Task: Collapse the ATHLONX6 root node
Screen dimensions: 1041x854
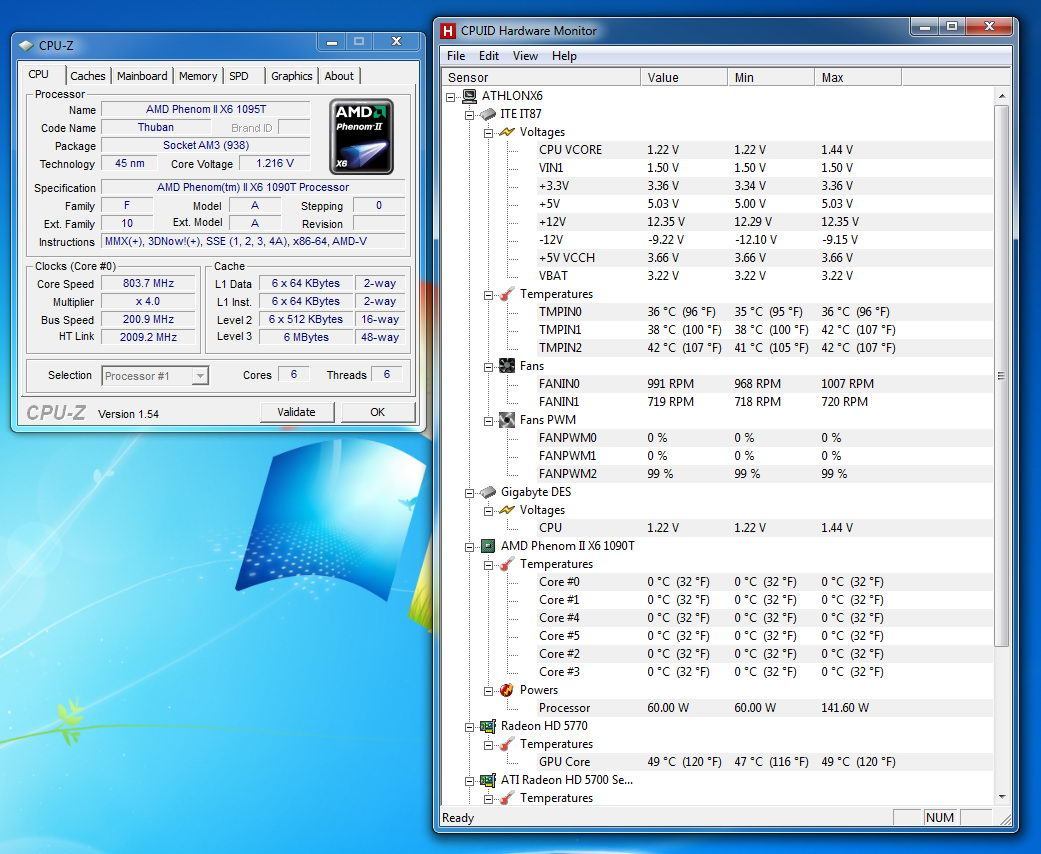Action: pyautogui.click(x=451, y=97)
